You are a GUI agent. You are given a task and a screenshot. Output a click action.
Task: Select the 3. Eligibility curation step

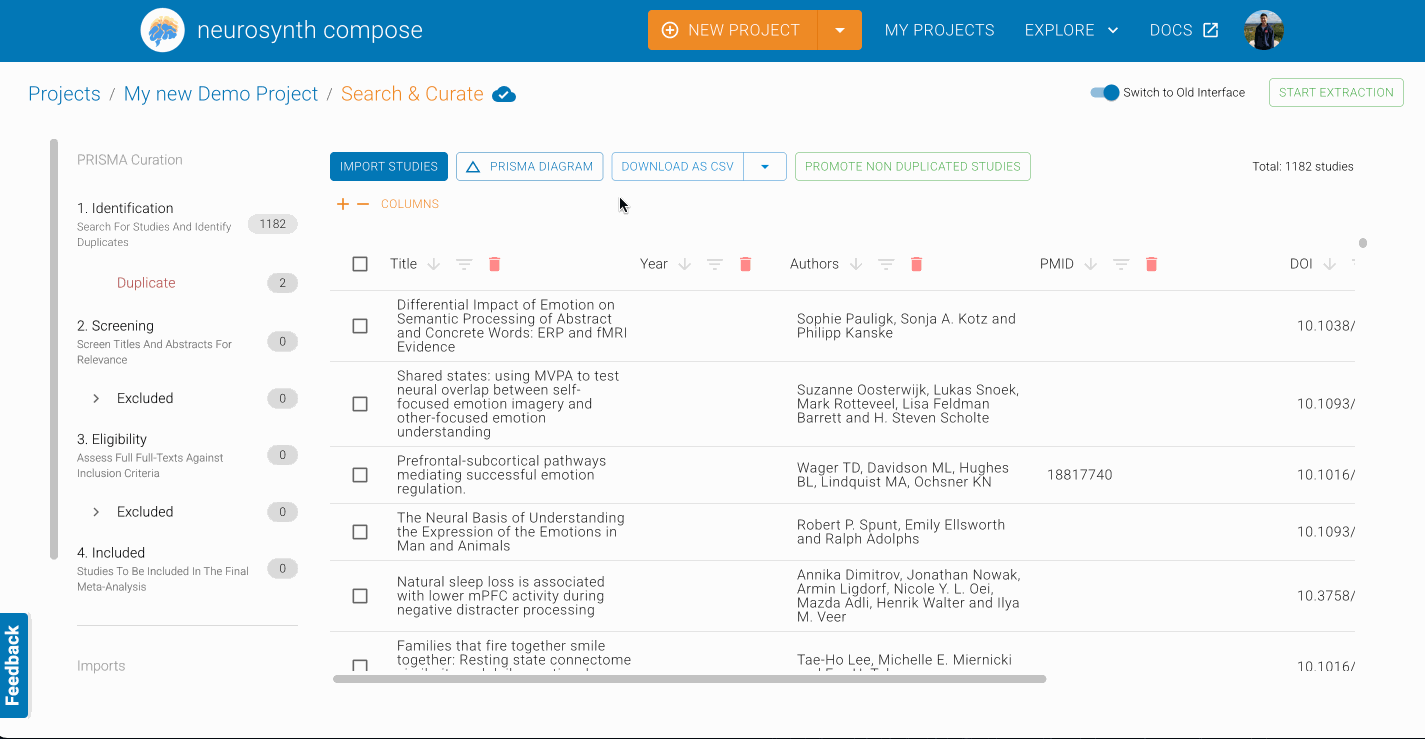[187, 455]
